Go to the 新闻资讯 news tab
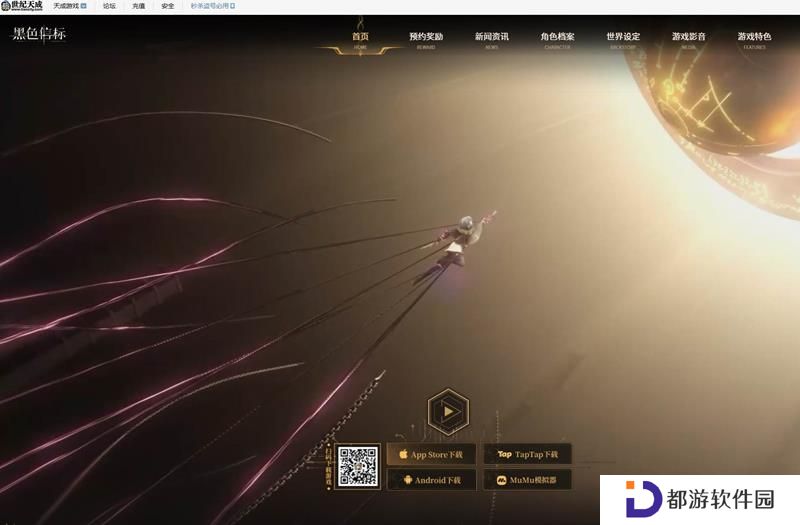The height and width of the screenshot is (525, 800). [491, 38]
